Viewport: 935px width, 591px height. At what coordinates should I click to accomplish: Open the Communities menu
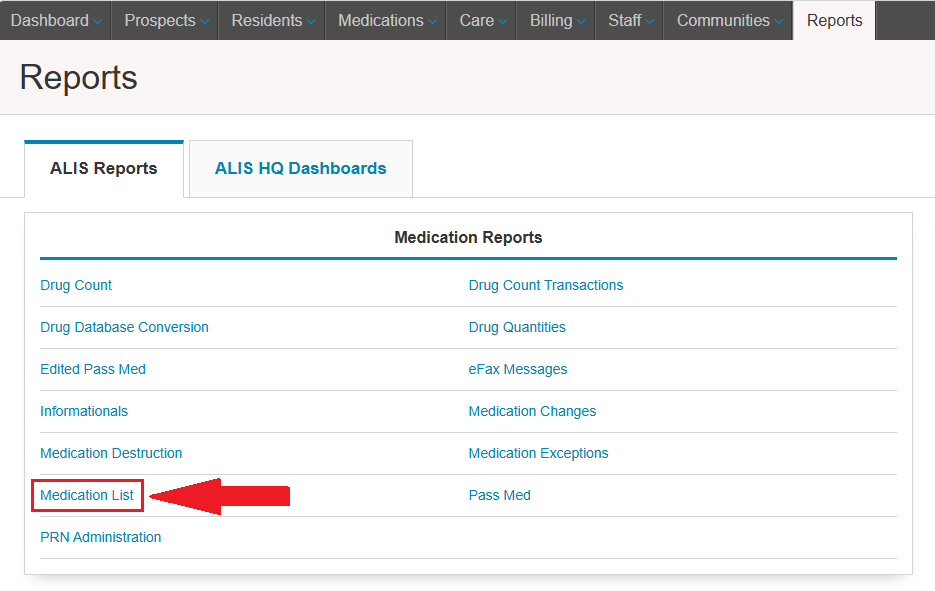click(x=728, y=20)
